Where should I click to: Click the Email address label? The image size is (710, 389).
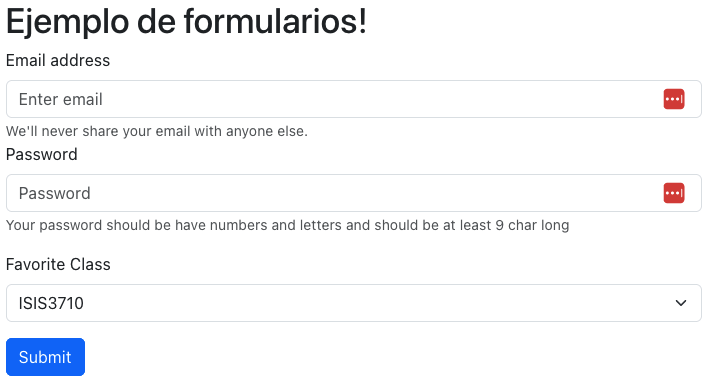pyautogui.click(x=58, y=61)
